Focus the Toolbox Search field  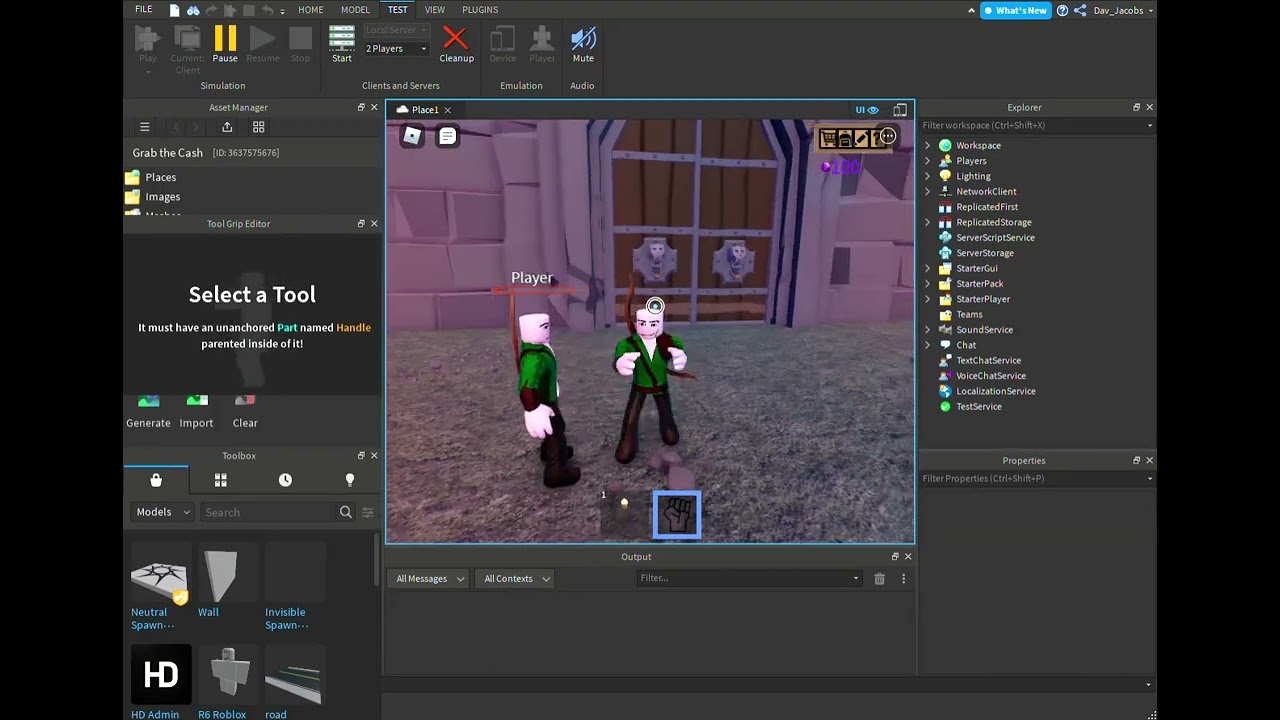click(x=269, y=512)
